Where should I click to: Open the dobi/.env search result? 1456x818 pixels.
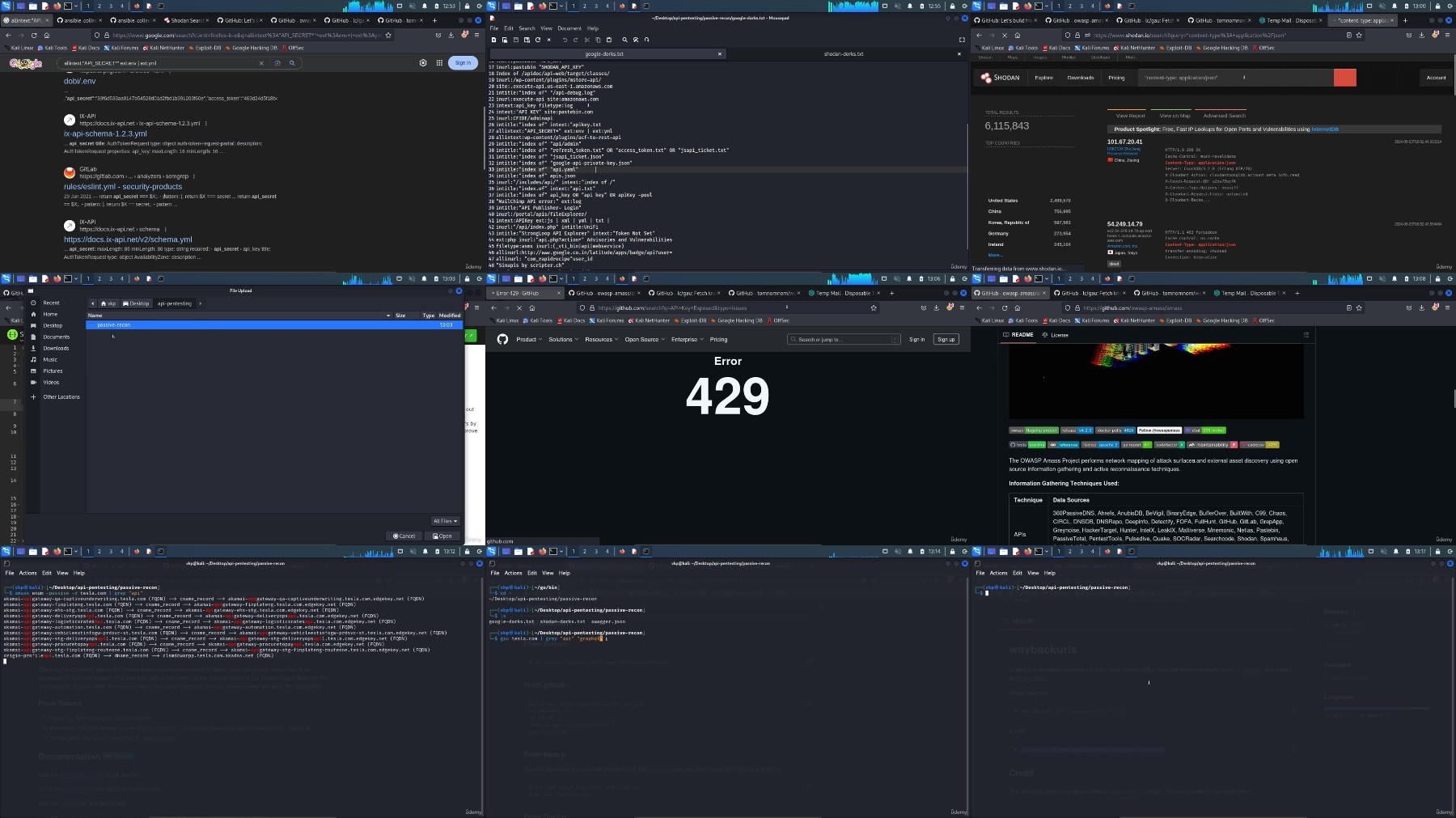[79, 81]
